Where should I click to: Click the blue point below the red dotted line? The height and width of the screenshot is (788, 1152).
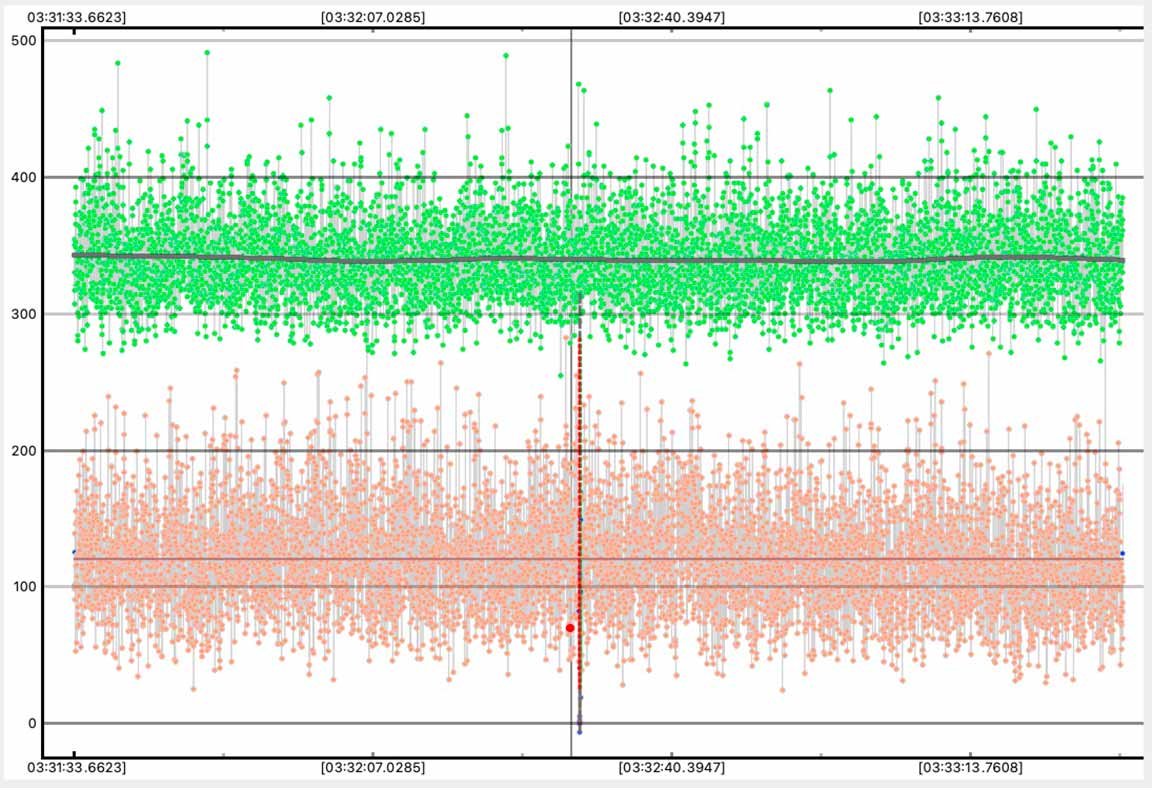coord(579,732)
